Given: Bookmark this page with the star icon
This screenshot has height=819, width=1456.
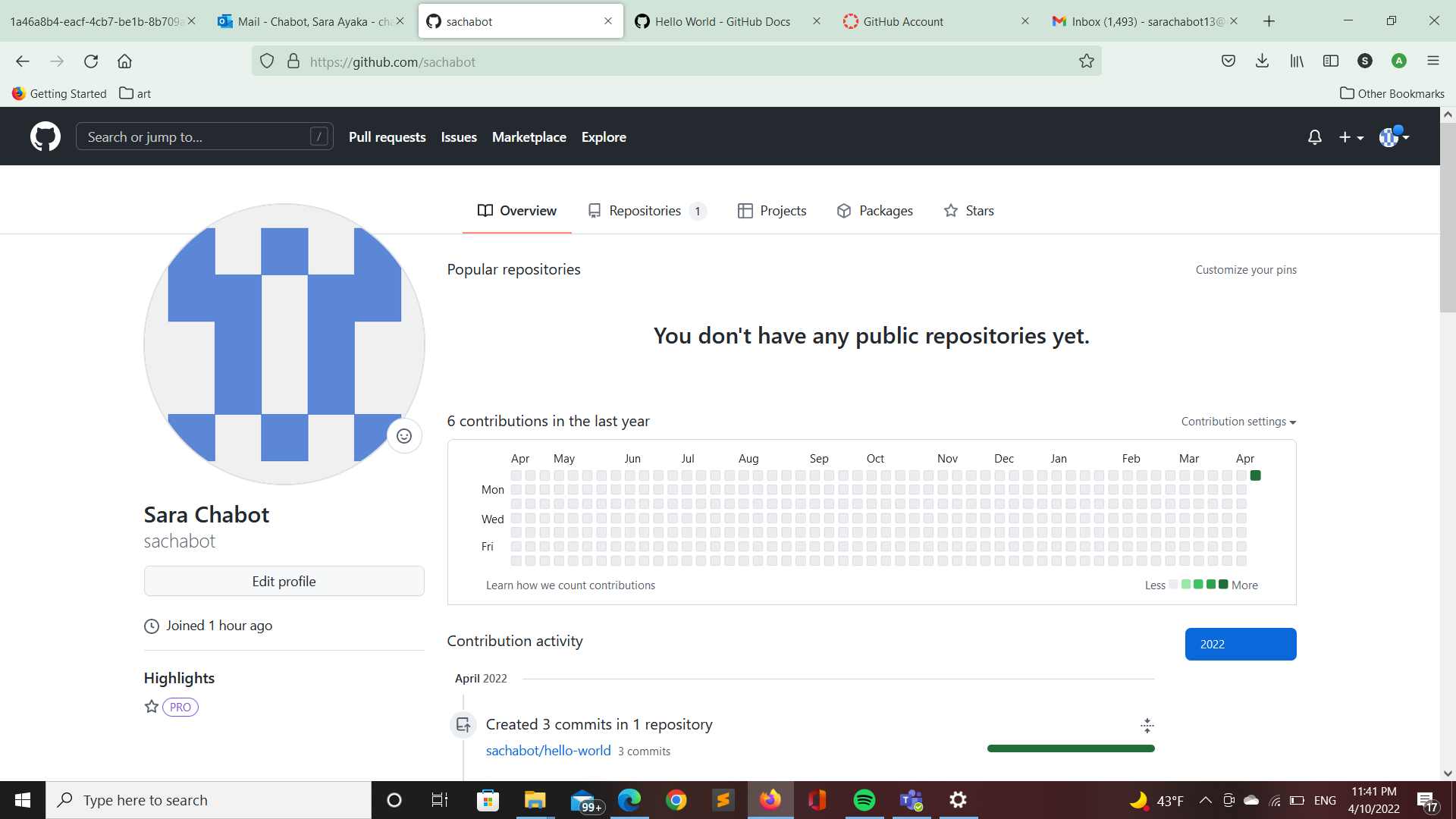Looking at the screenshot, I should tap(1086, 61).
